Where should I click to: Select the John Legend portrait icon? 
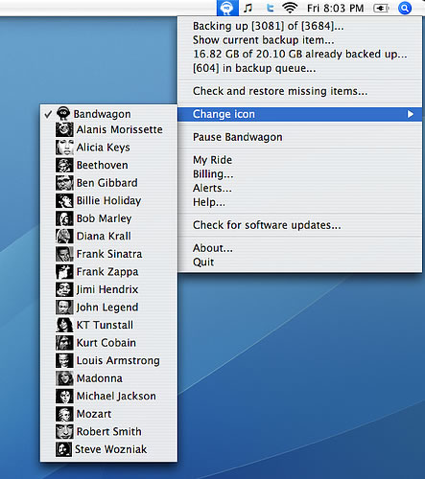coord(64,307)
